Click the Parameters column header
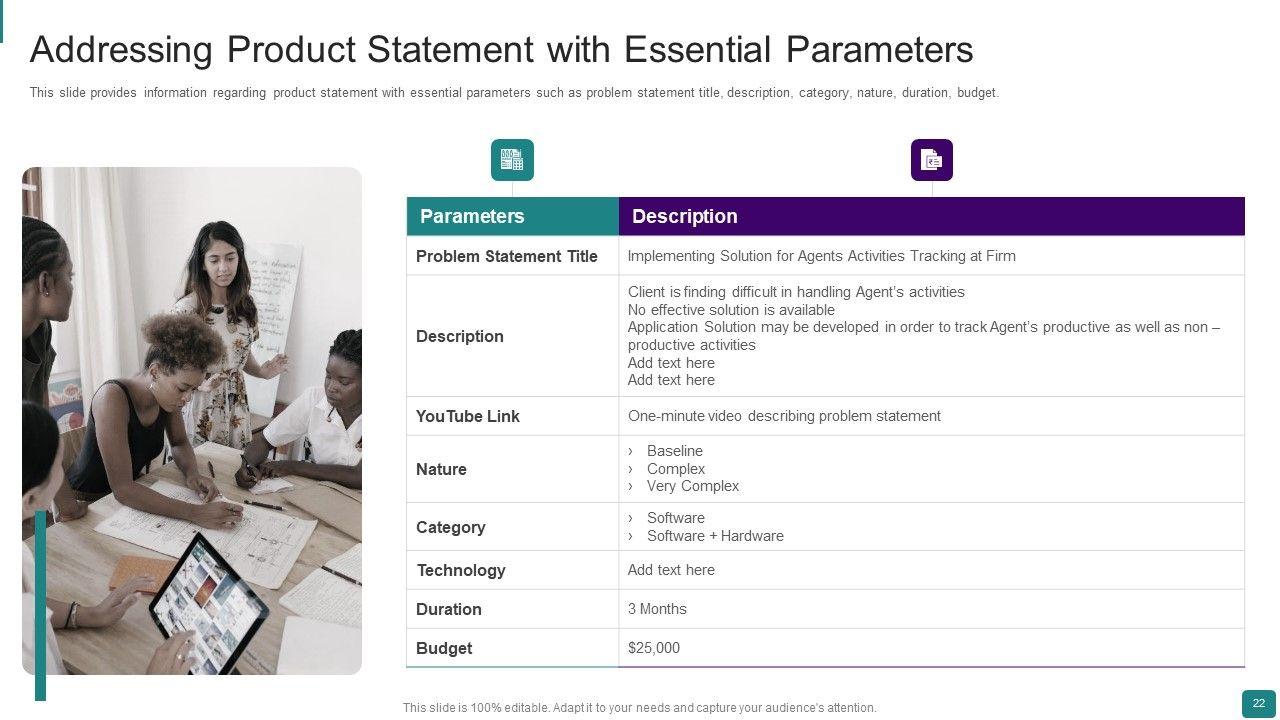 click(472, 216)
